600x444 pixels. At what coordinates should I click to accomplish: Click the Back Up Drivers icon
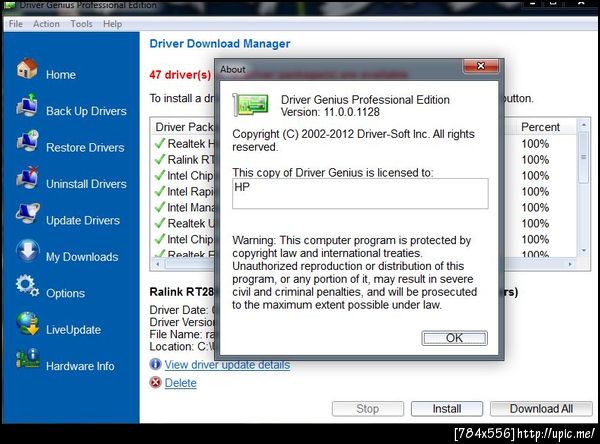coord(27,105)
